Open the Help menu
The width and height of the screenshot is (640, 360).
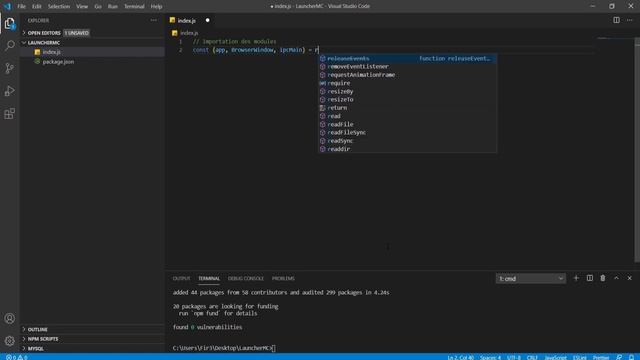pyautogui.click(x=156, y=7)
